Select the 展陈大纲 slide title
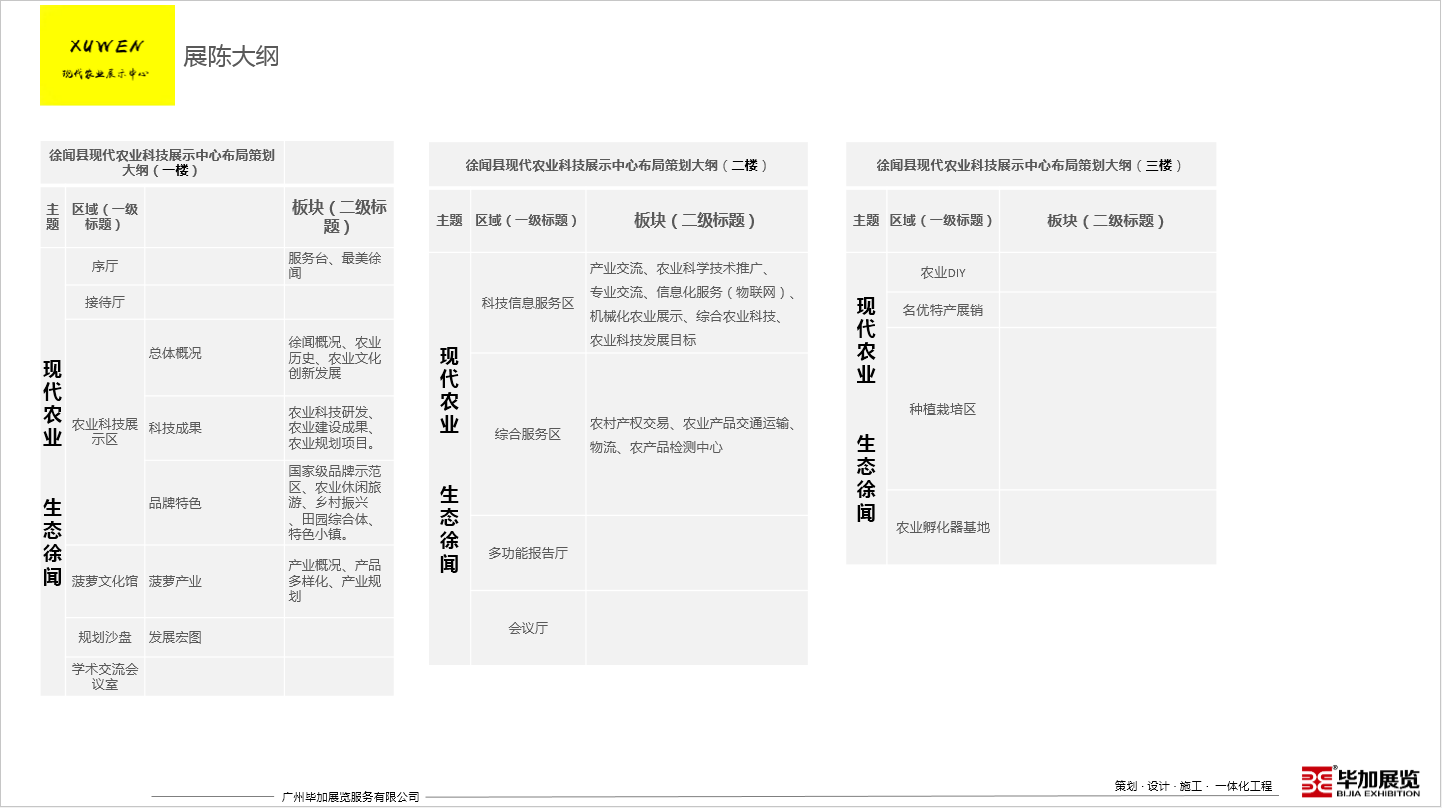Screen dimensions: 1442x808 [231, 56]
